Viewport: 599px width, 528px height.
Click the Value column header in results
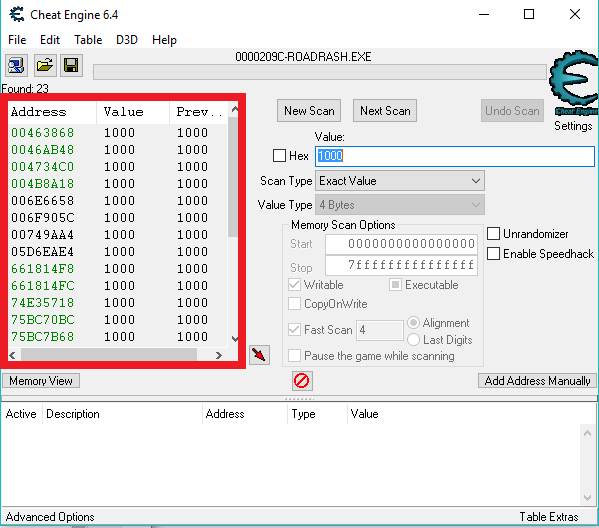click(x=133, y=112)
